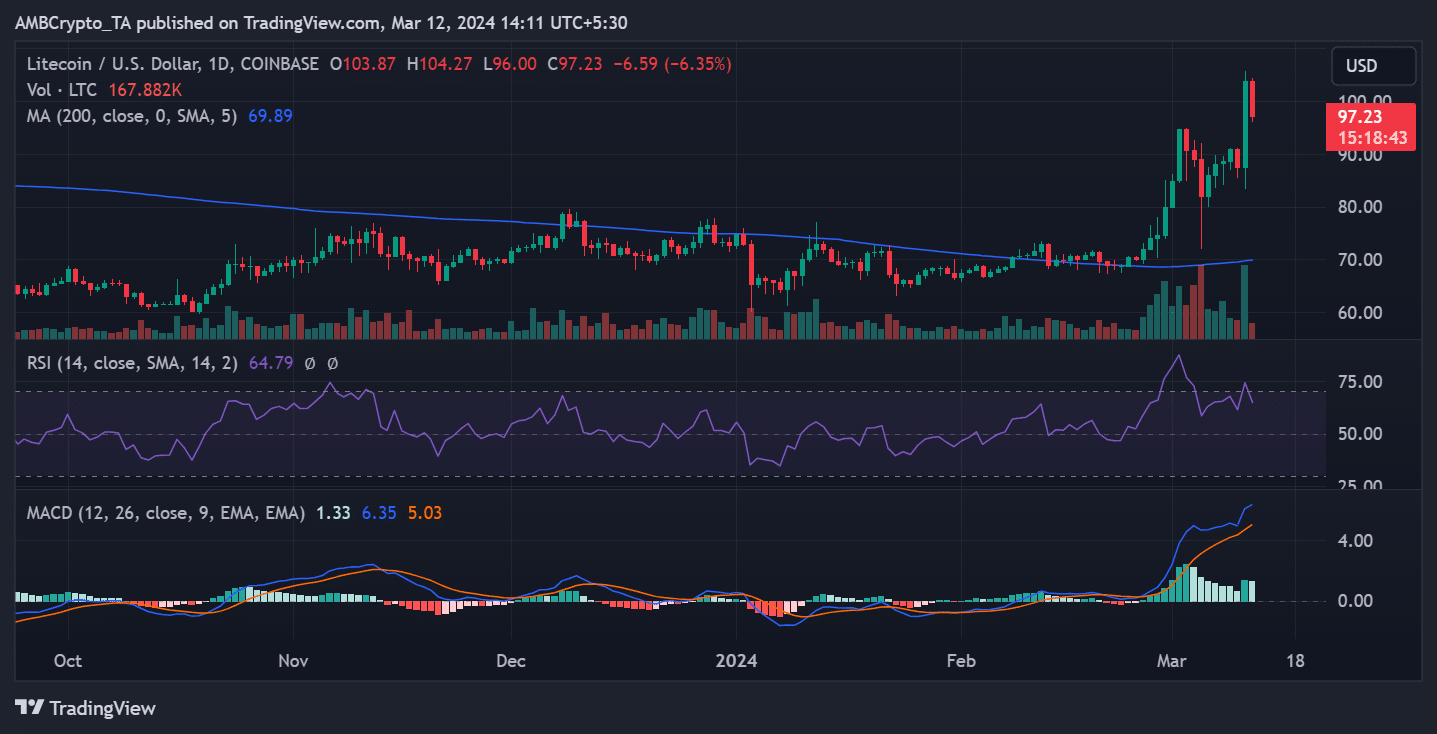Click the MACD histogram value 1.33
This screenshot has height=734, width=1437.
point(333,513)
